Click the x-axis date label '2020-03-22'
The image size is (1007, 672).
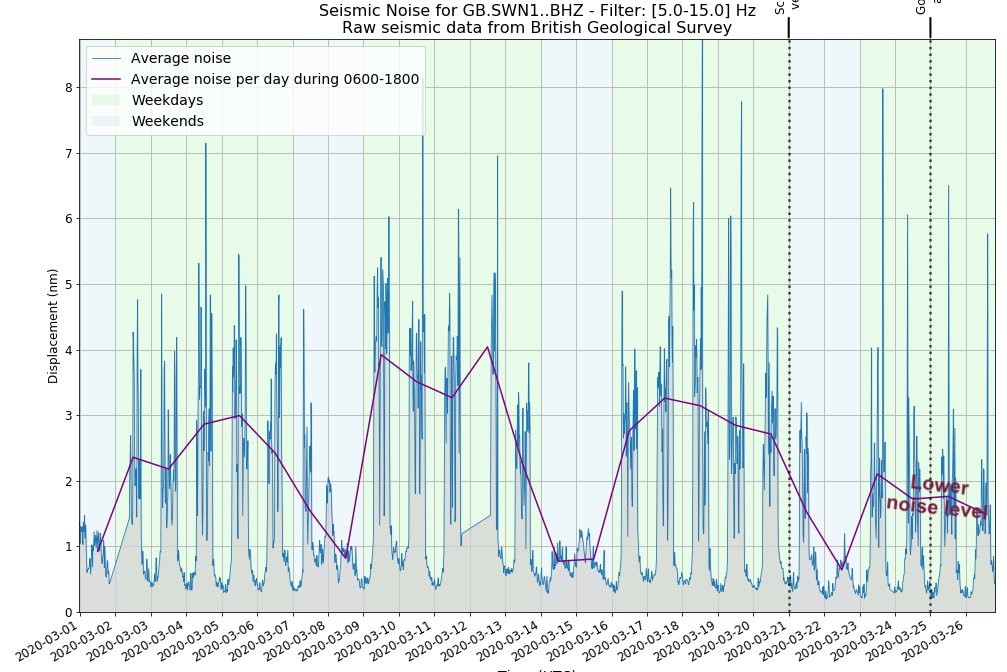tap(793, 641)
